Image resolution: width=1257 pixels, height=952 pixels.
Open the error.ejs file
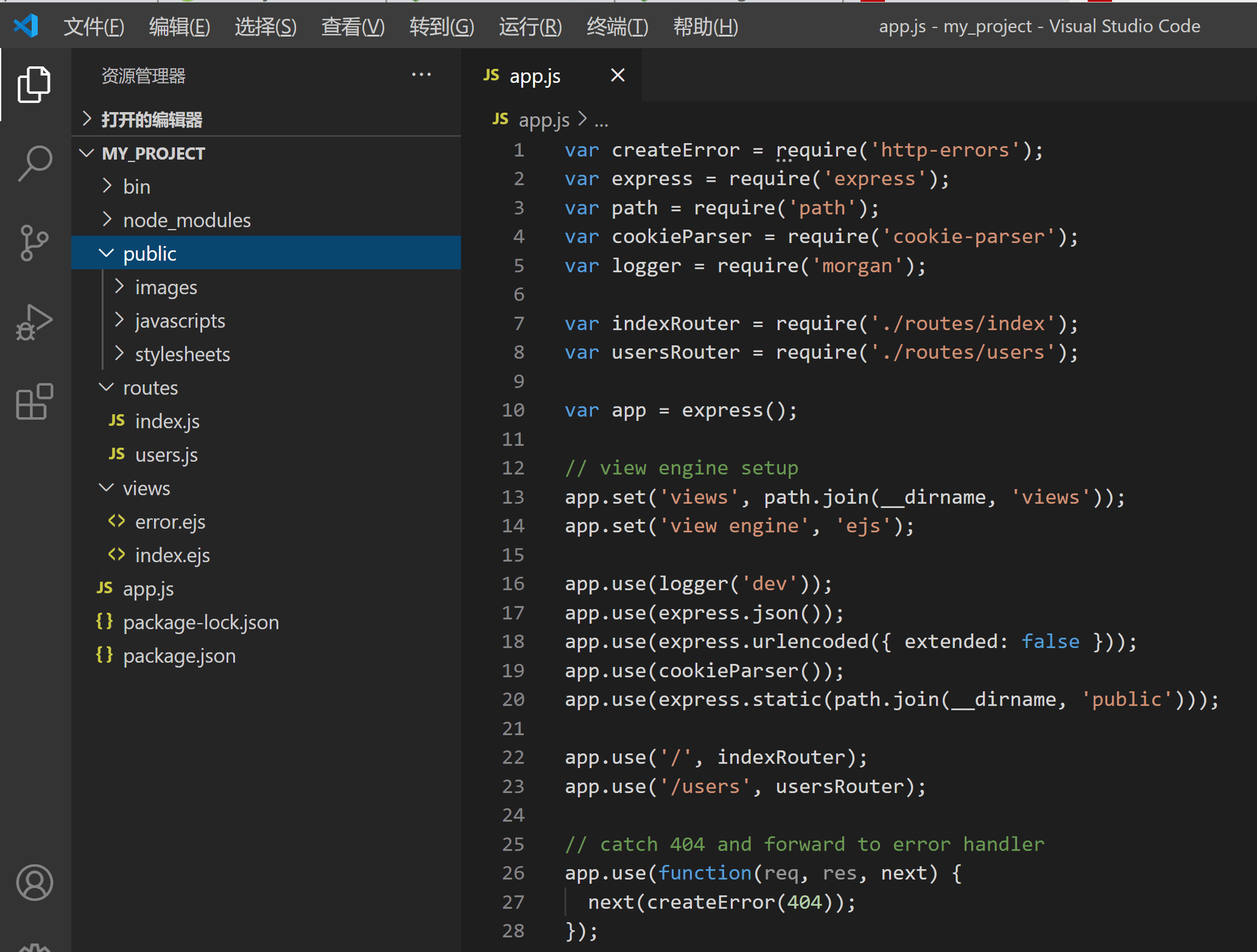[x=170, y=521]
